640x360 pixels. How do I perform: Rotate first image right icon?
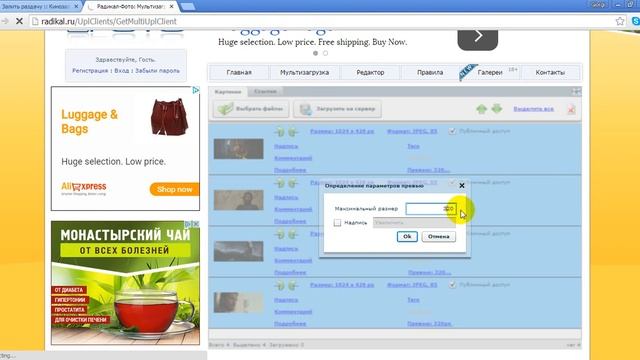(x=293, y=132)
